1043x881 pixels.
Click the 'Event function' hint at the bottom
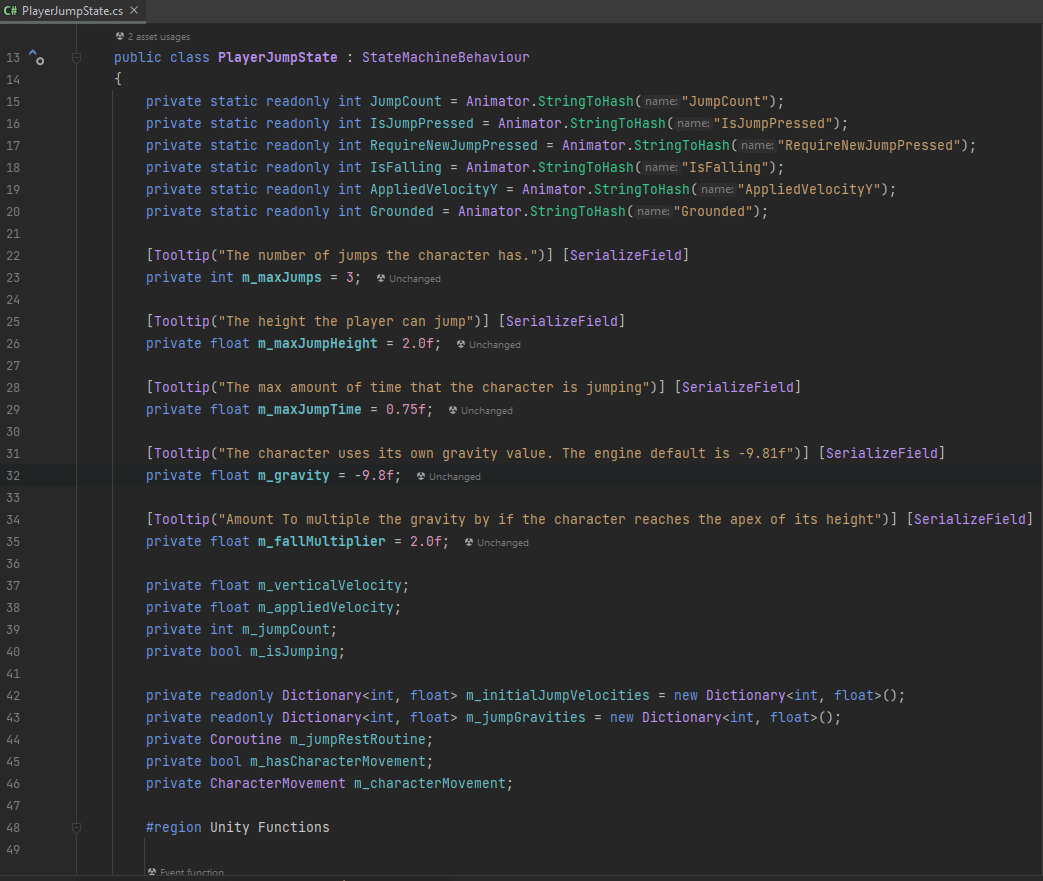(x=192, y=872)
